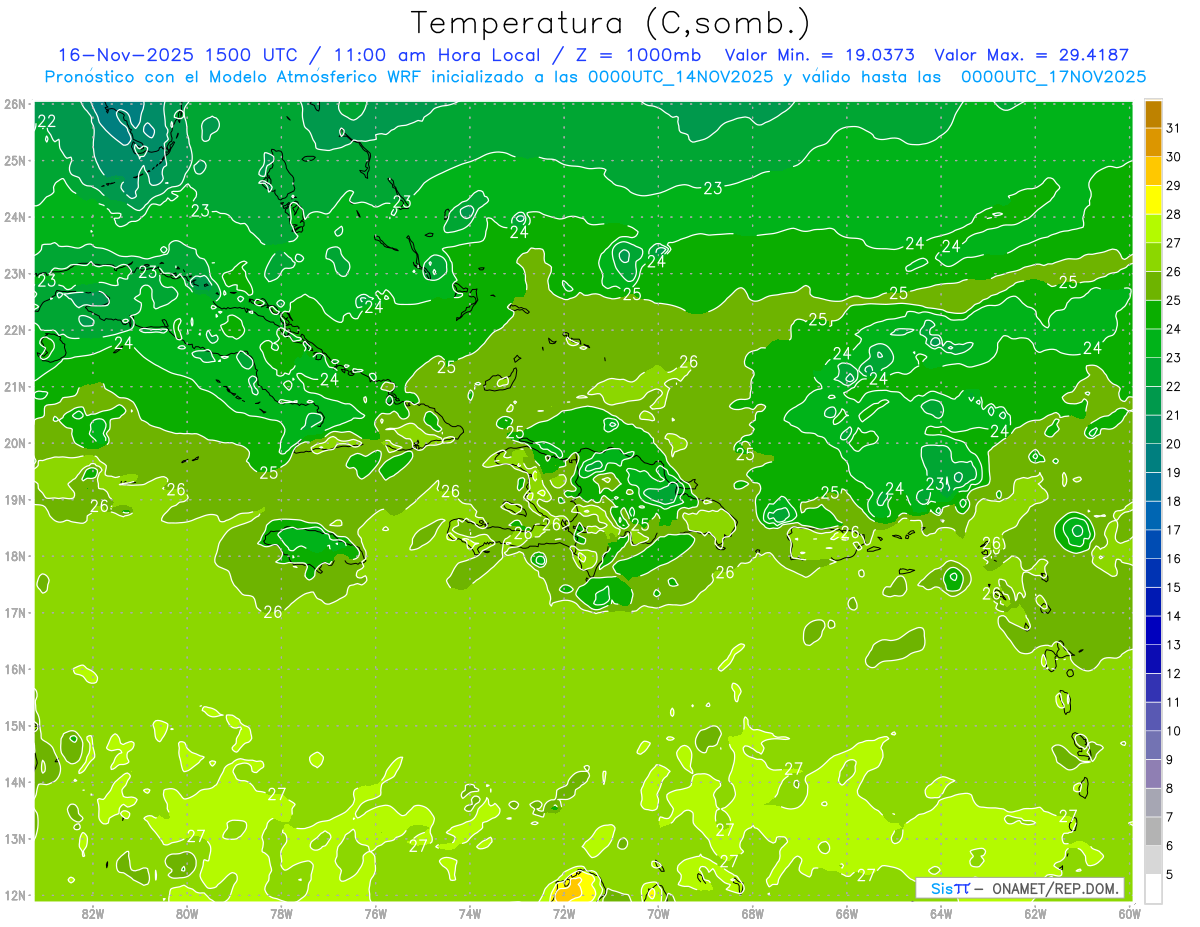
Task: Pick the orange swatch between scale labels 29 and 30
Action: tap(1153, 171)
